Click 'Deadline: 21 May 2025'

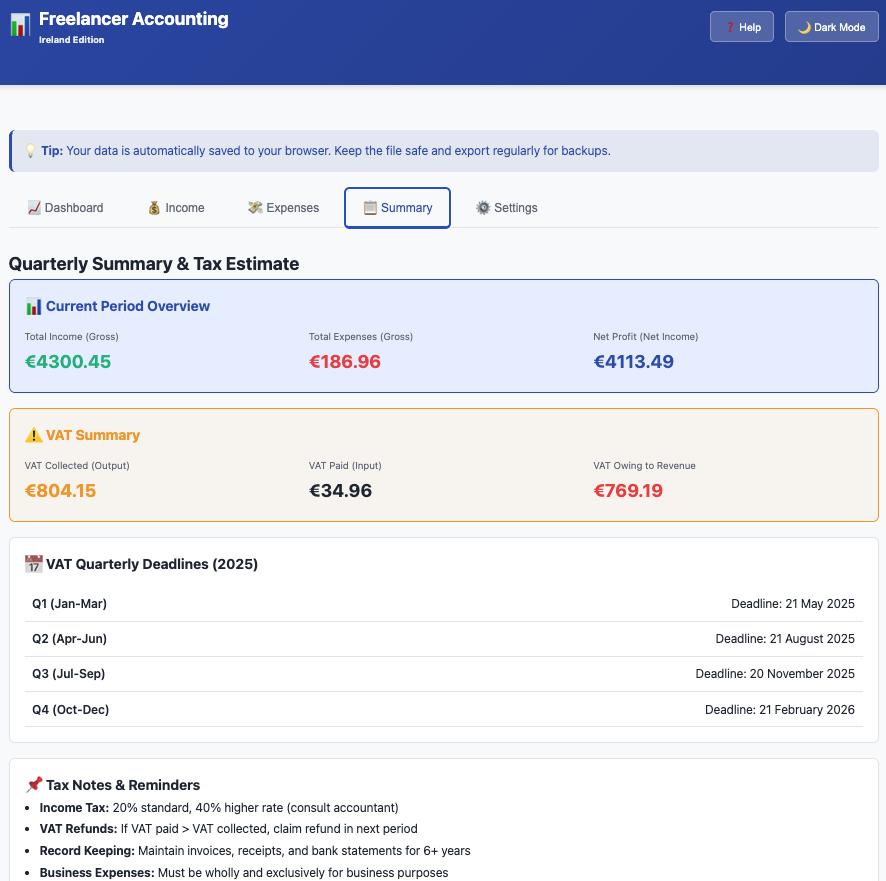[793, 604]
